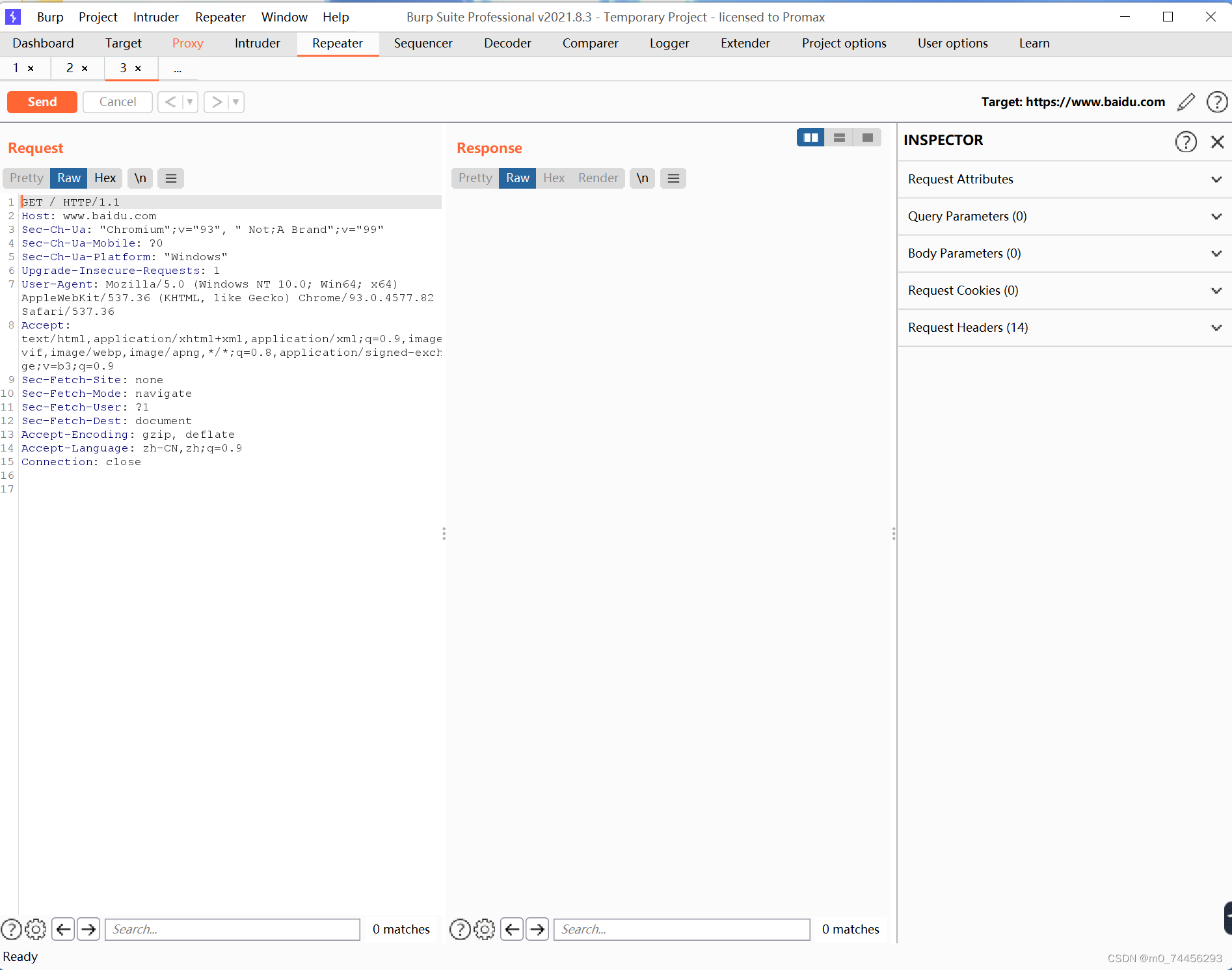
Task: Go to previous response search match
Action: point(512,929)
